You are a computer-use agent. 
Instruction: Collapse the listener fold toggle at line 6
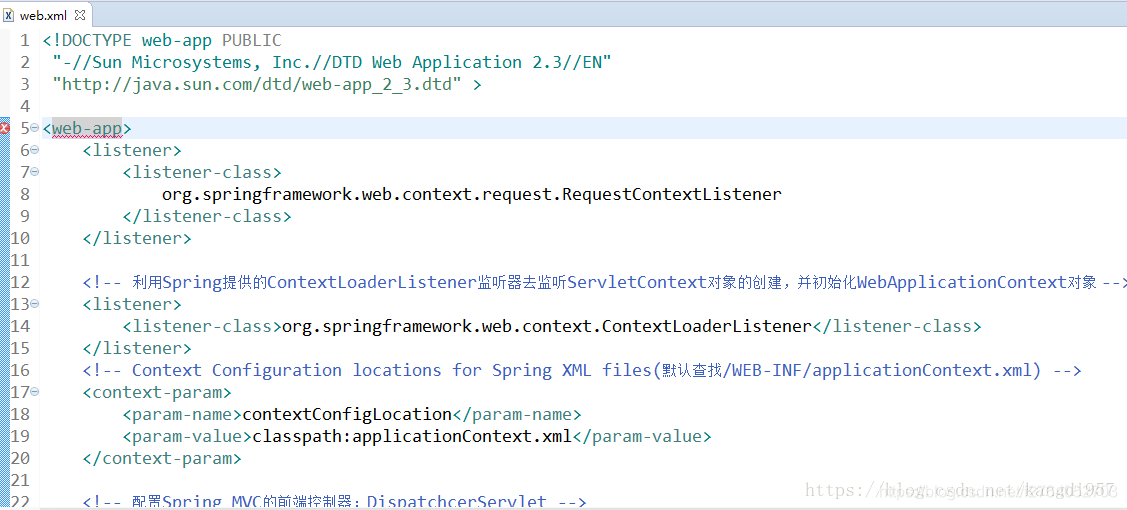[x=34, y=150]
